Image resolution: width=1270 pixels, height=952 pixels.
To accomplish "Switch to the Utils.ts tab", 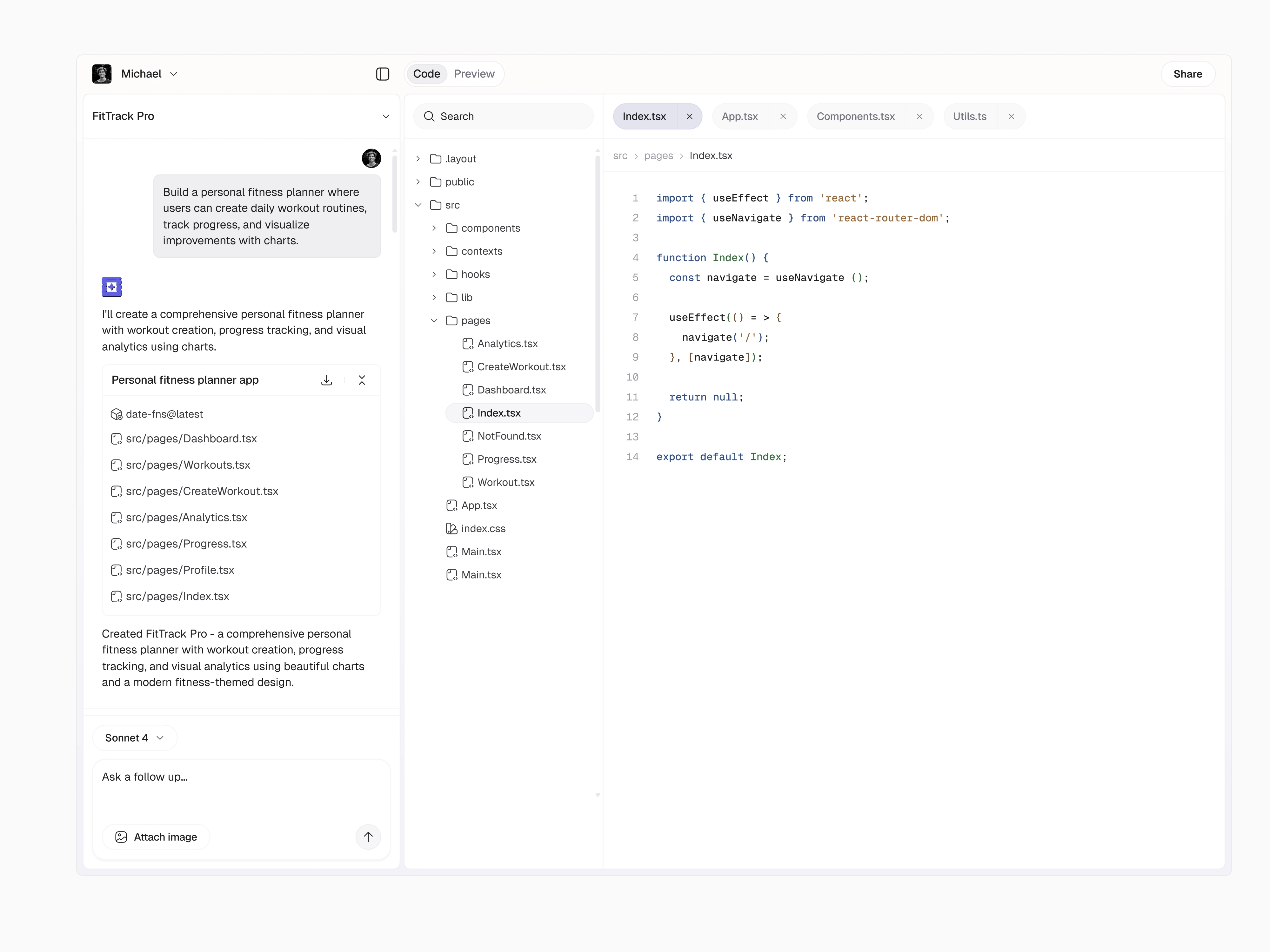I will [x=969, y=116].
